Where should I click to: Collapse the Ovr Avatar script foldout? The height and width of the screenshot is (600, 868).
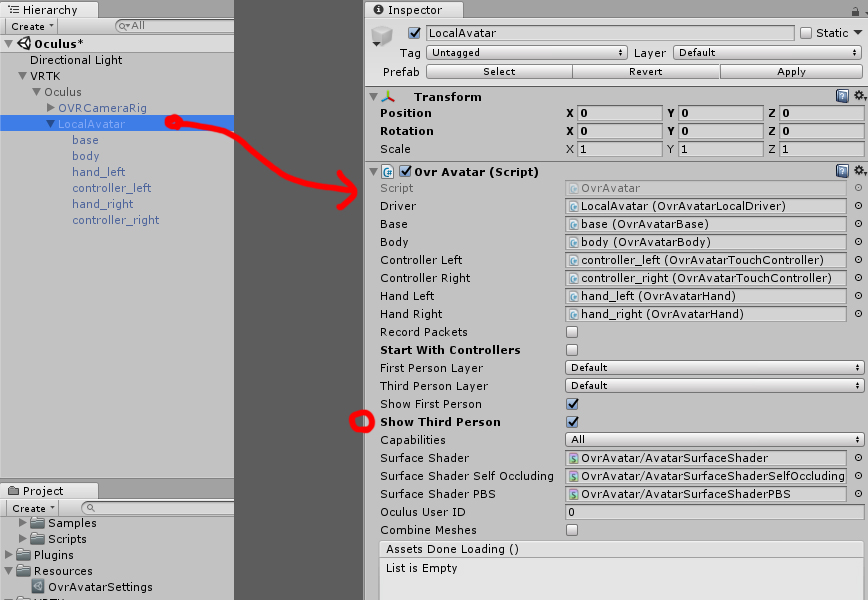point(374,172)
